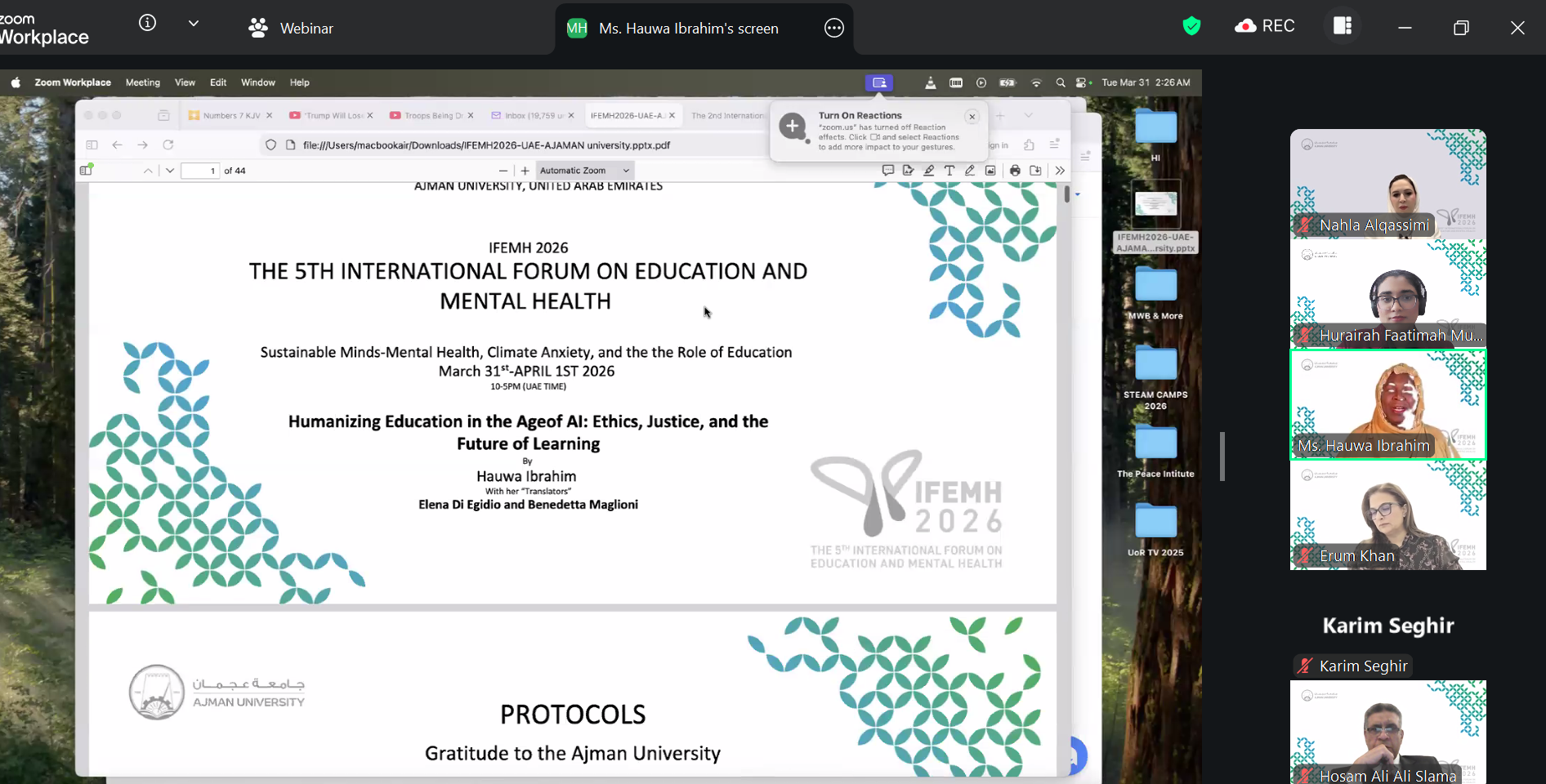Open the View menu in the menu bar
Screen dimensions: 1546x784
click(x=185, y=82)
